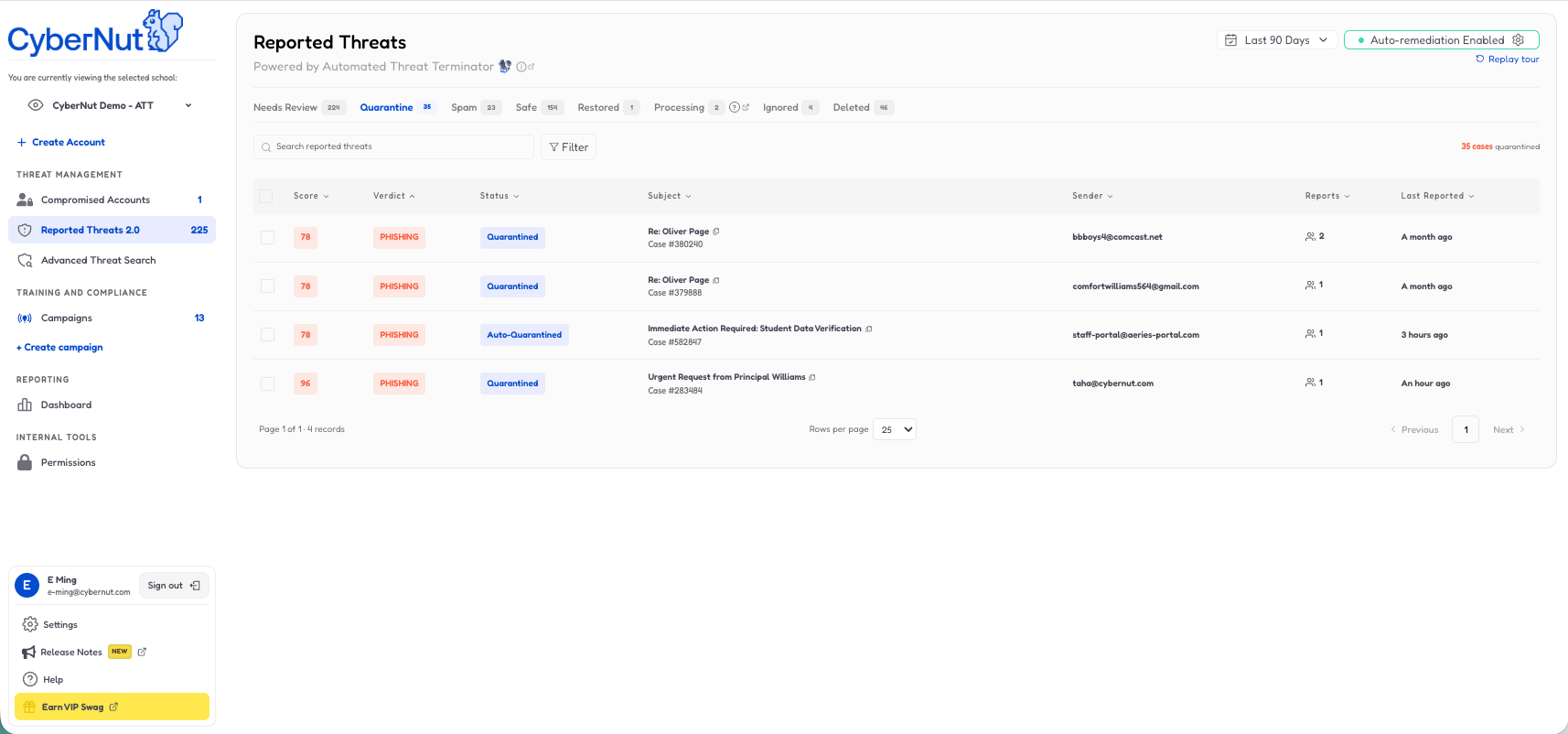Sort by Verdict column
1568x734 pixels.
[x=394, y=196]
